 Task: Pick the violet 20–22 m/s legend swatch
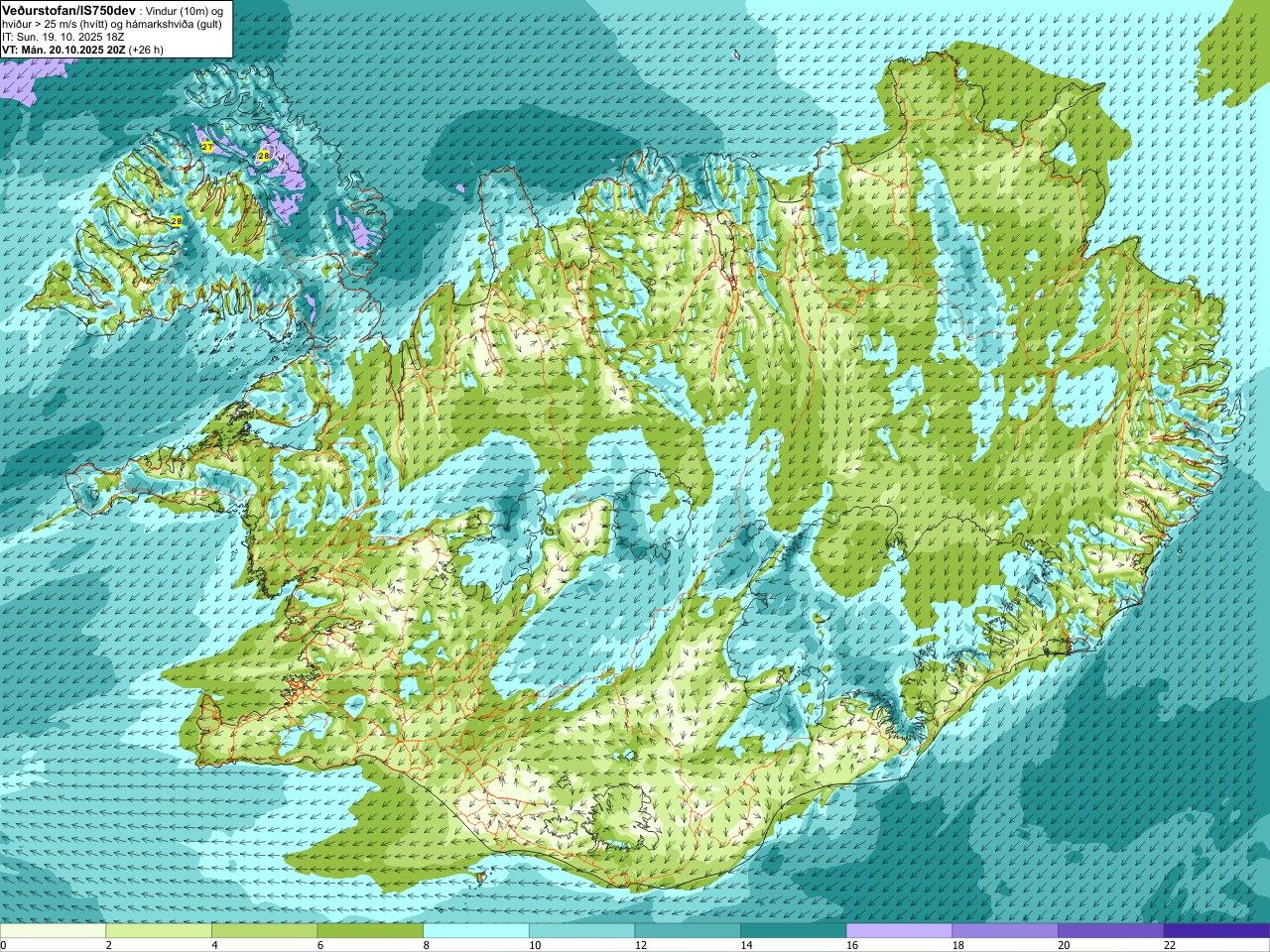tap(1111, 931)
